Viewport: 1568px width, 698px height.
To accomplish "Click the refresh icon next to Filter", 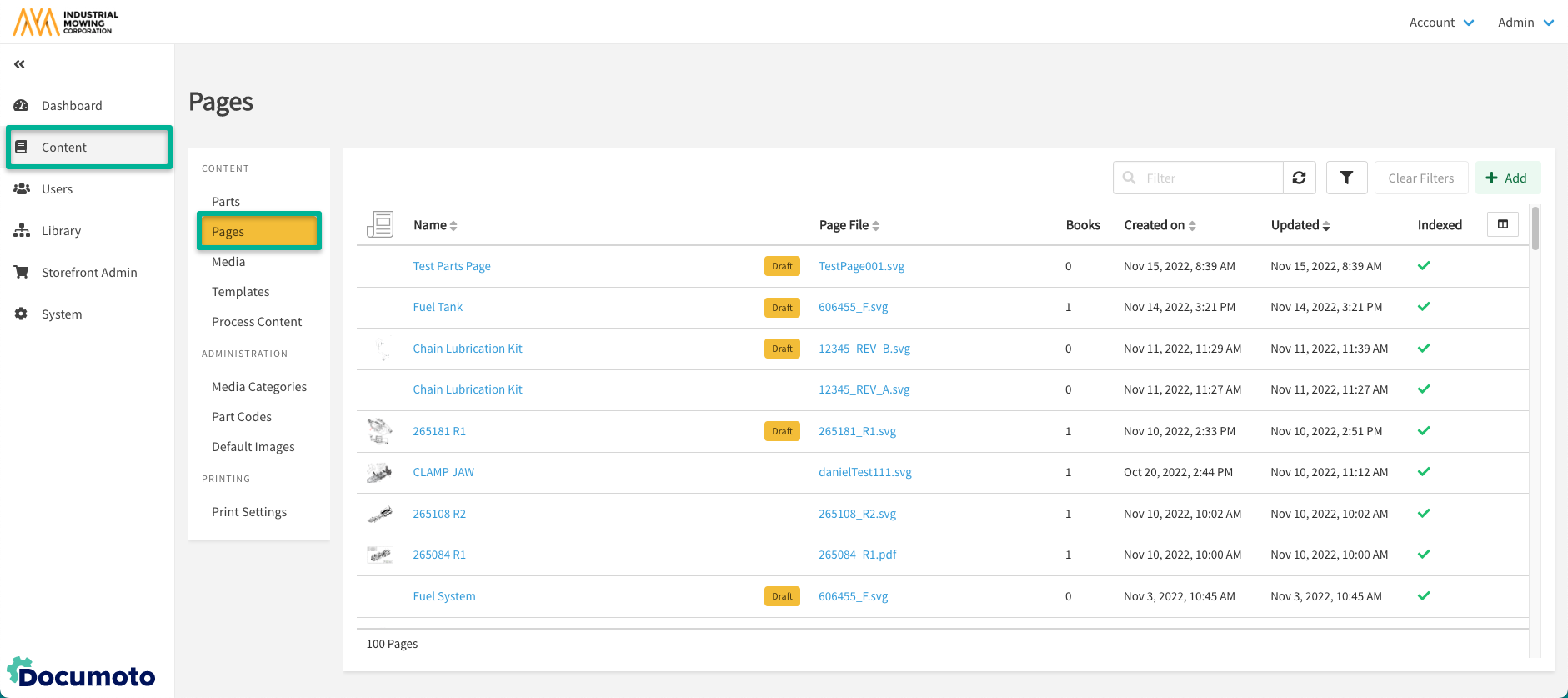I will click(1299, 178).
